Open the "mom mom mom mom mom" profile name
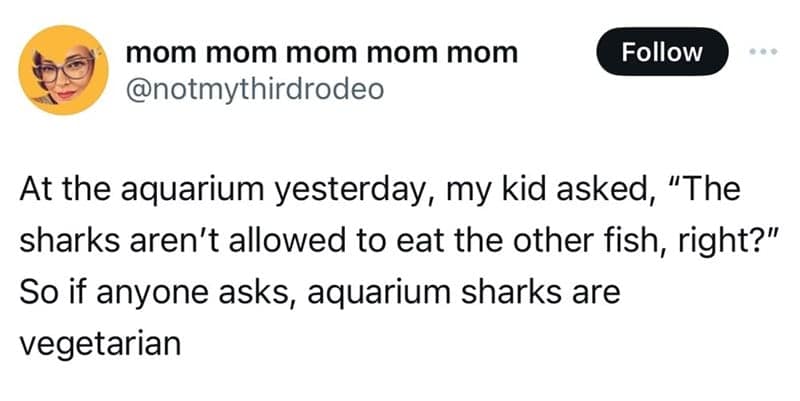Image resolution: width=800 pixels, height=401 pixels. click(x=321, y=52)
